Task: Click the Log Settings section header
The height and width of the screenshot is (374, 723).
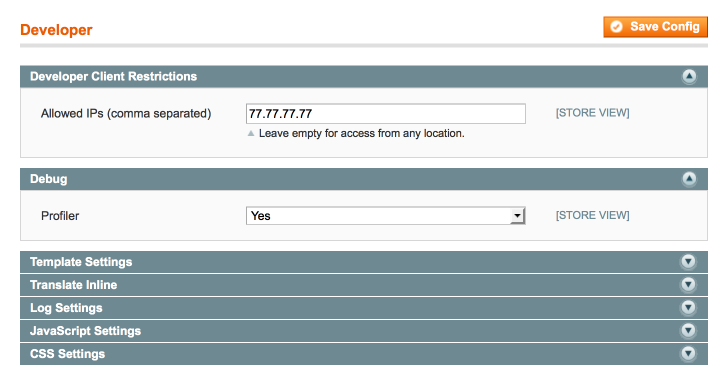Action: 364,308
